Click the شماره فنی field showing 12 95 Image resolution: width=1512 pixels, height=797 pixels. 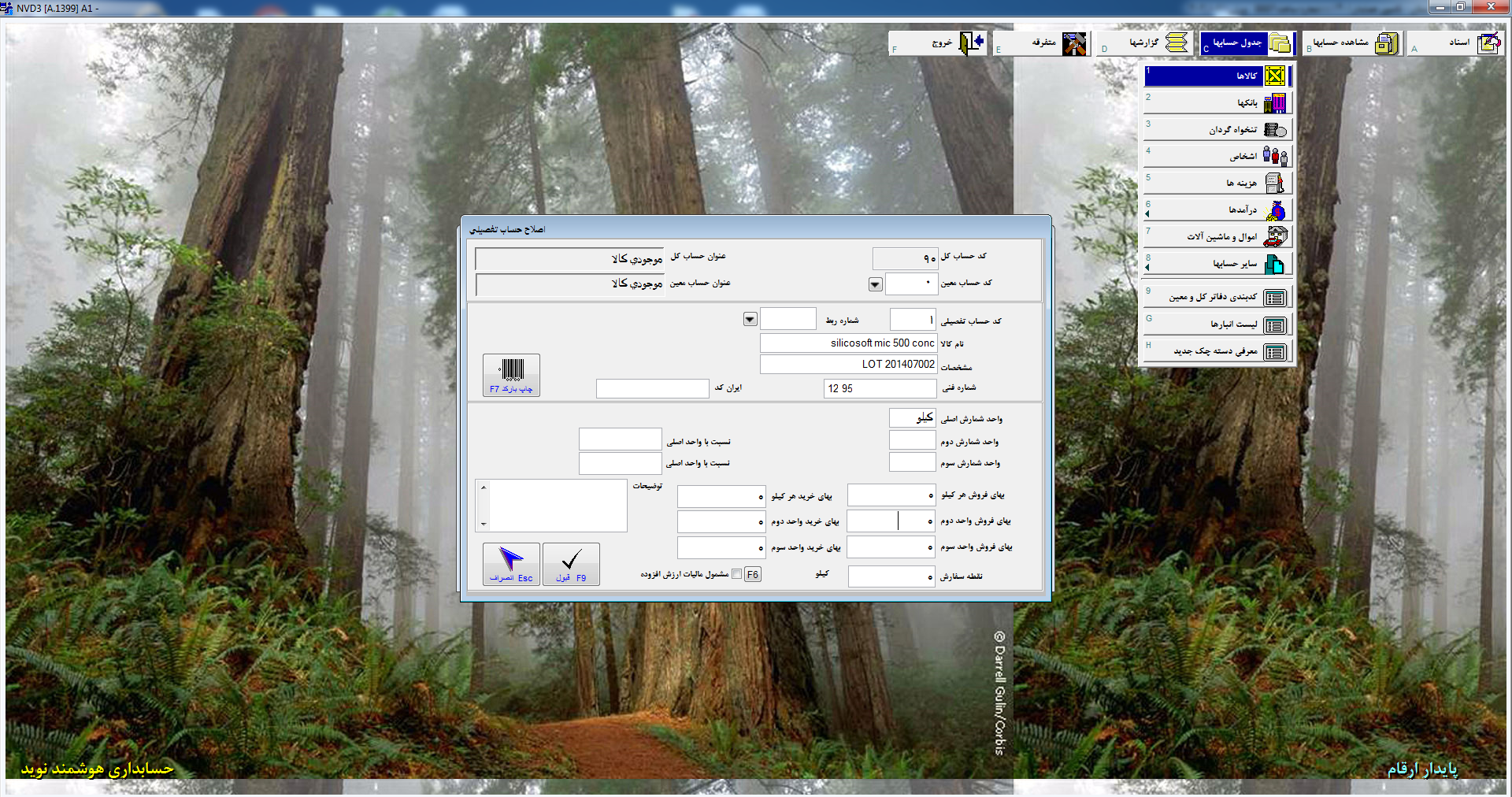click(x=880, y=388)
